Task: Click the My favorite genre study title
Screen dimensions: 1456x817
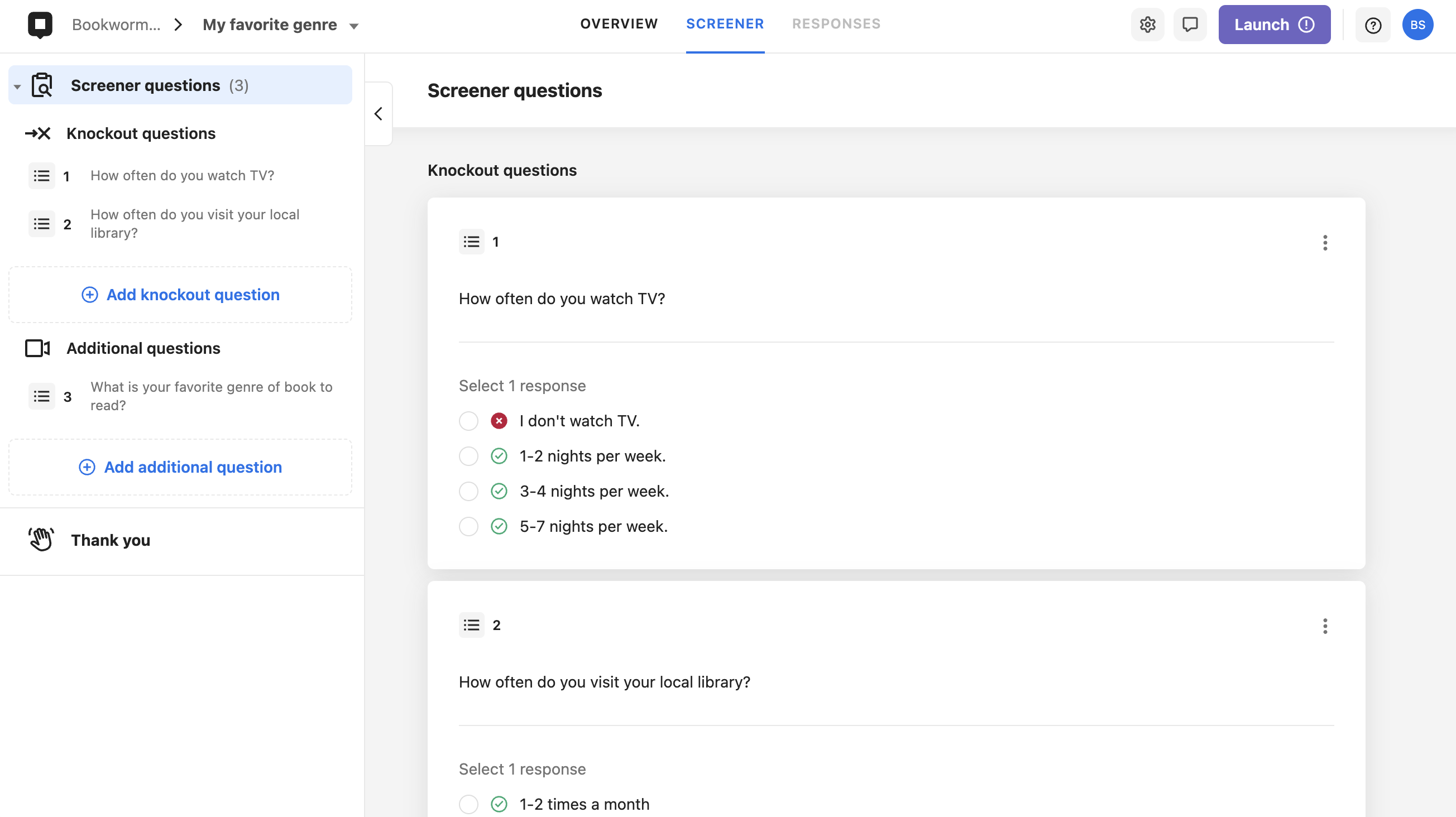Action: click(270, 25)
